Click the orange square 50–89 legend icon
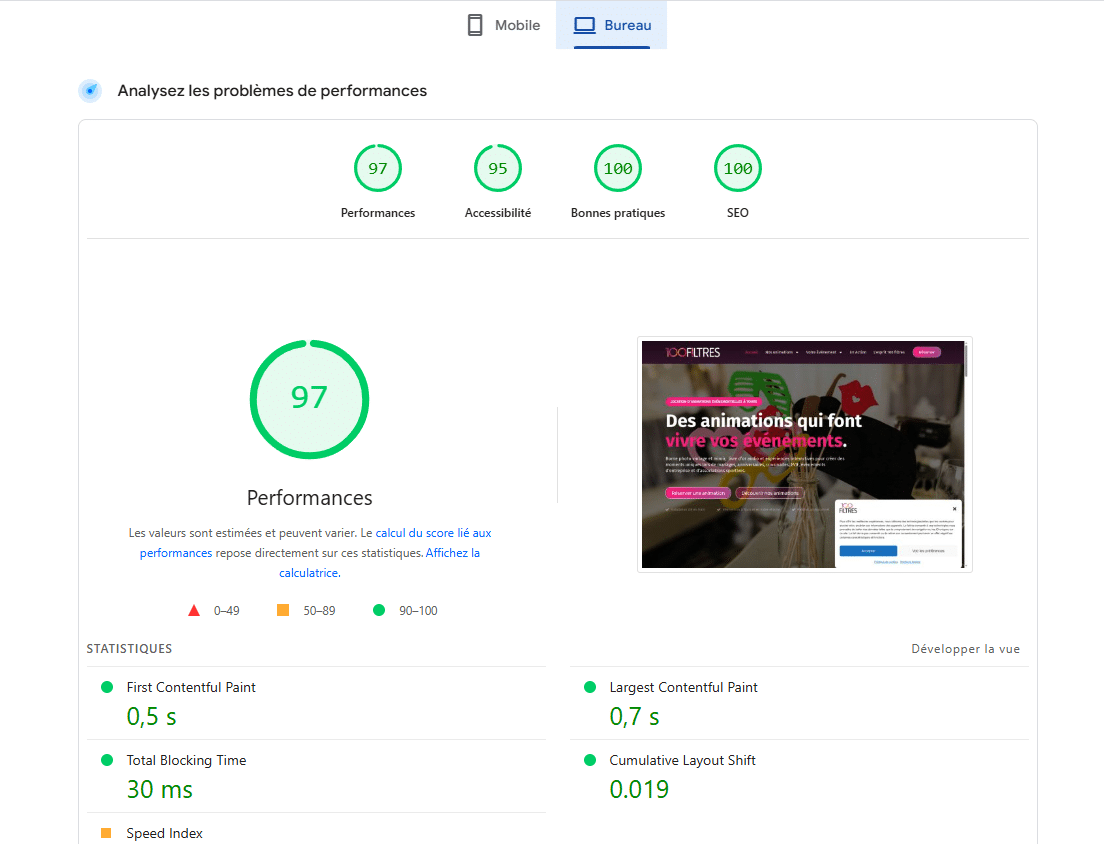The image size is (1104, 844). (283, 610)
